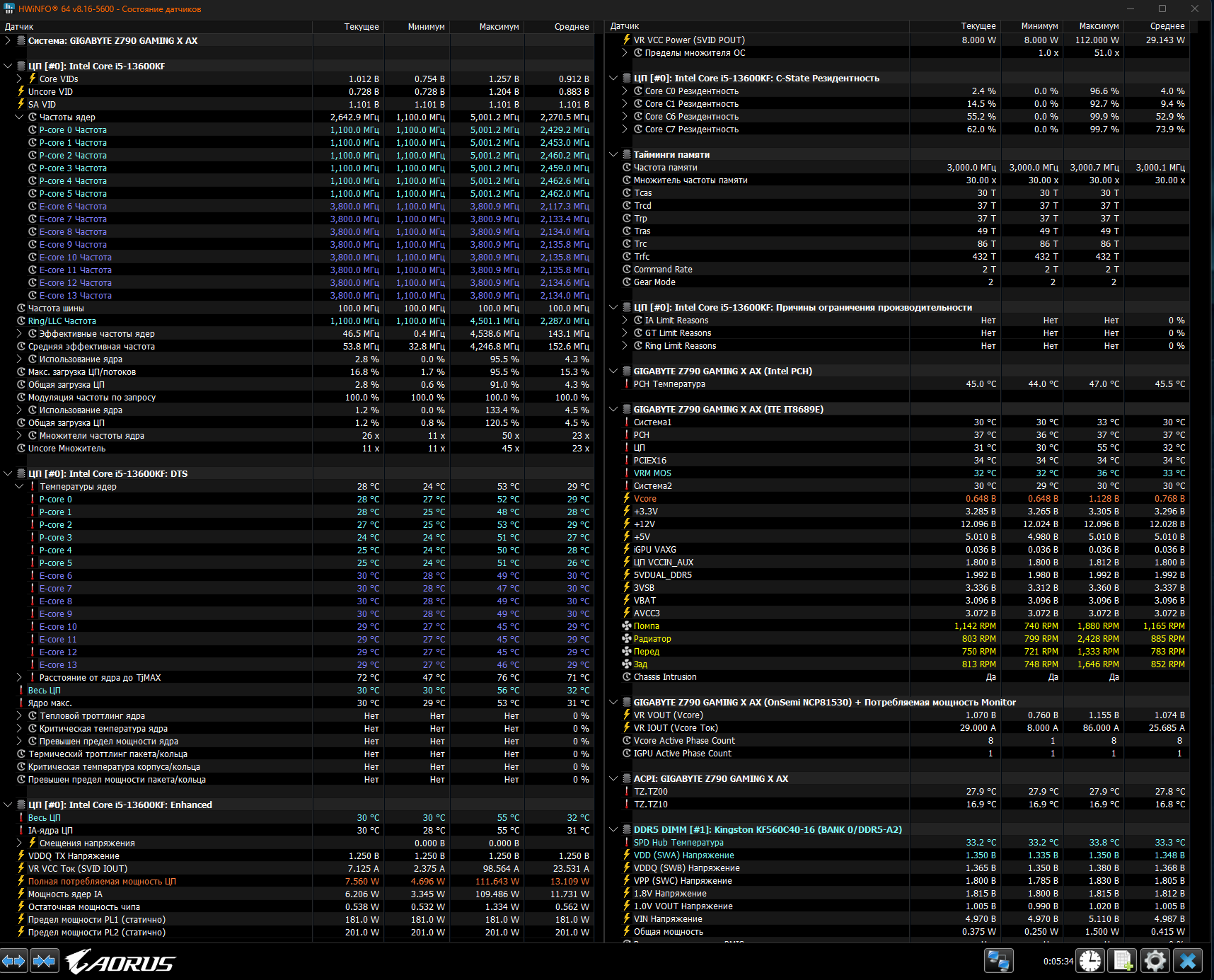The height and width of the screenshot is (980, 1214).
Task: Click the expand-layout double arrow button
Action: click(13, 961)
